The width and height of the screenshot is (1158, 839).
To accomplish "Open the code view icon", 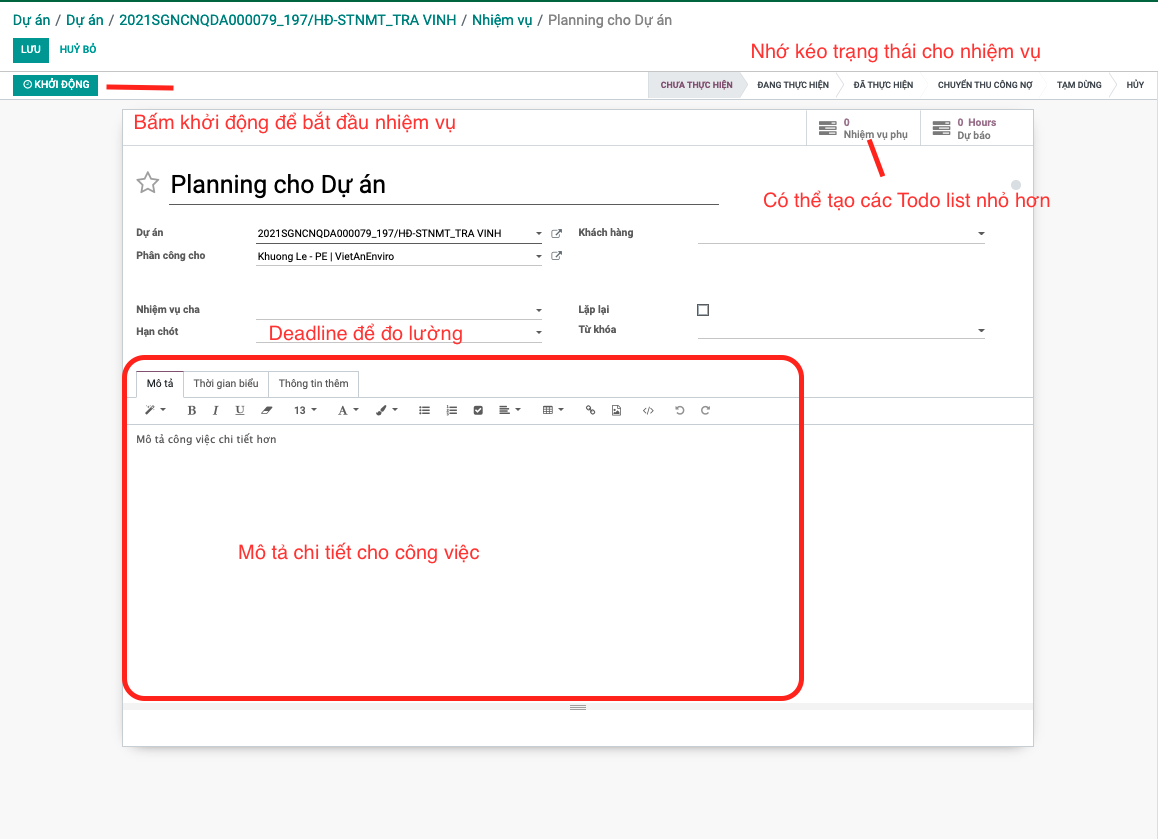I will [648, 410].
